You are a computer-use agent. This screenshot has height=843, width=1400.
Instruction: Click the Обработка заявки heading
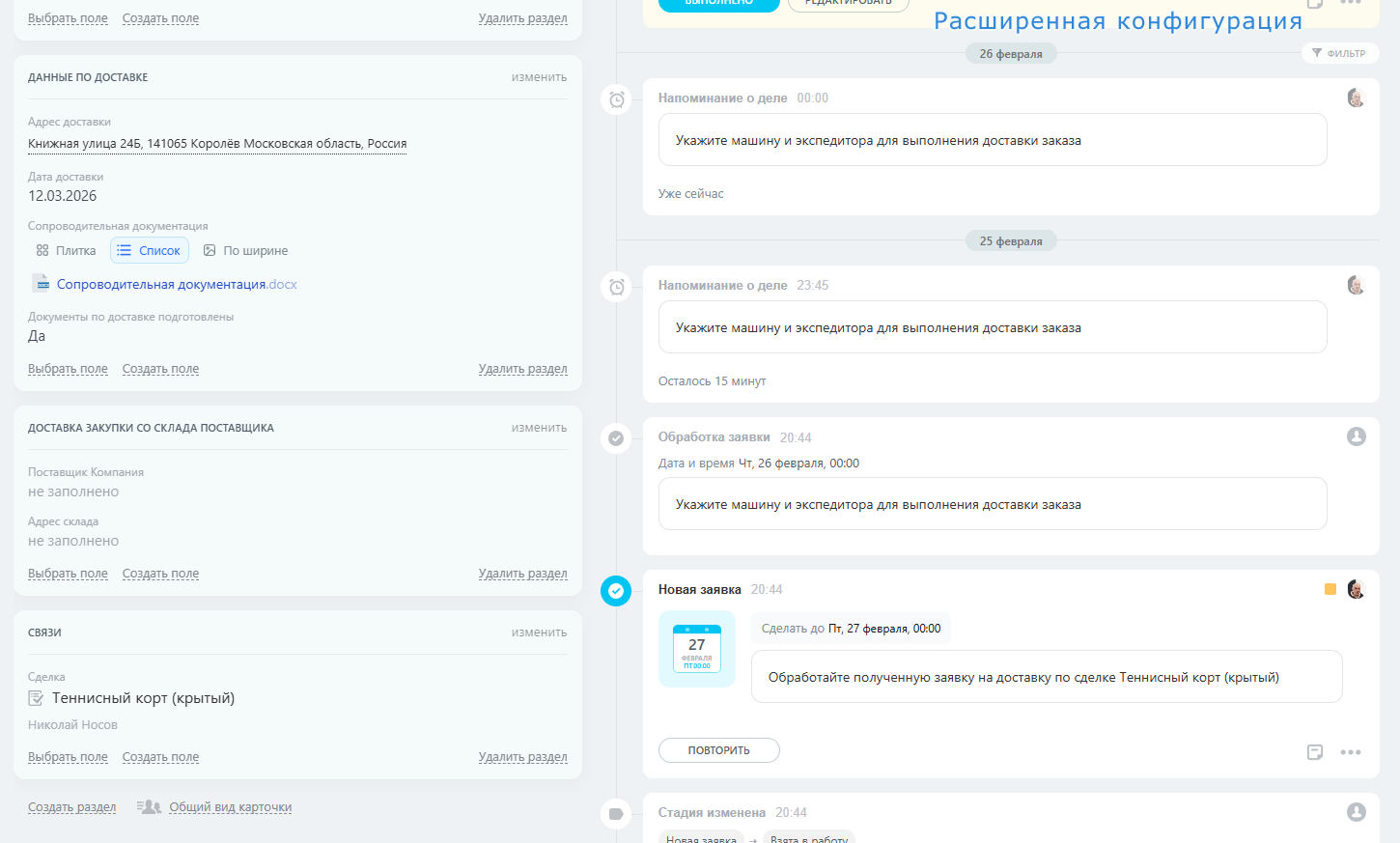(x=714, y=437)
